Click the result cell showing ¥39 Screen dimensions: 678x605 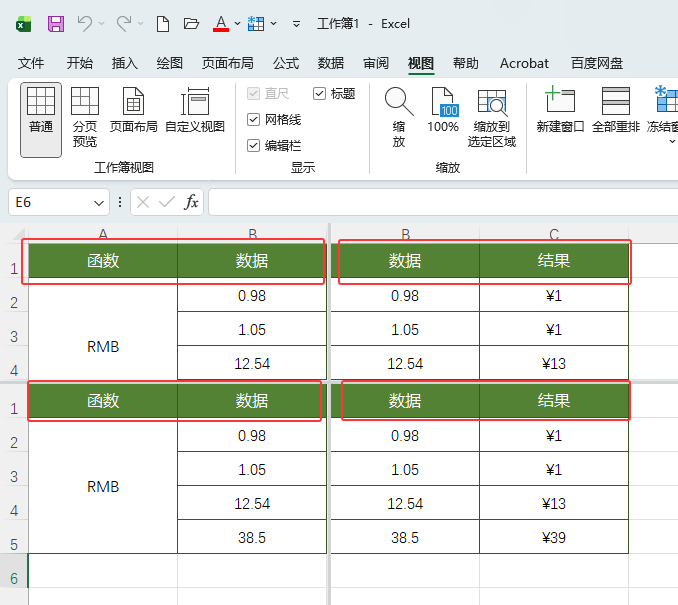point(554,537)
